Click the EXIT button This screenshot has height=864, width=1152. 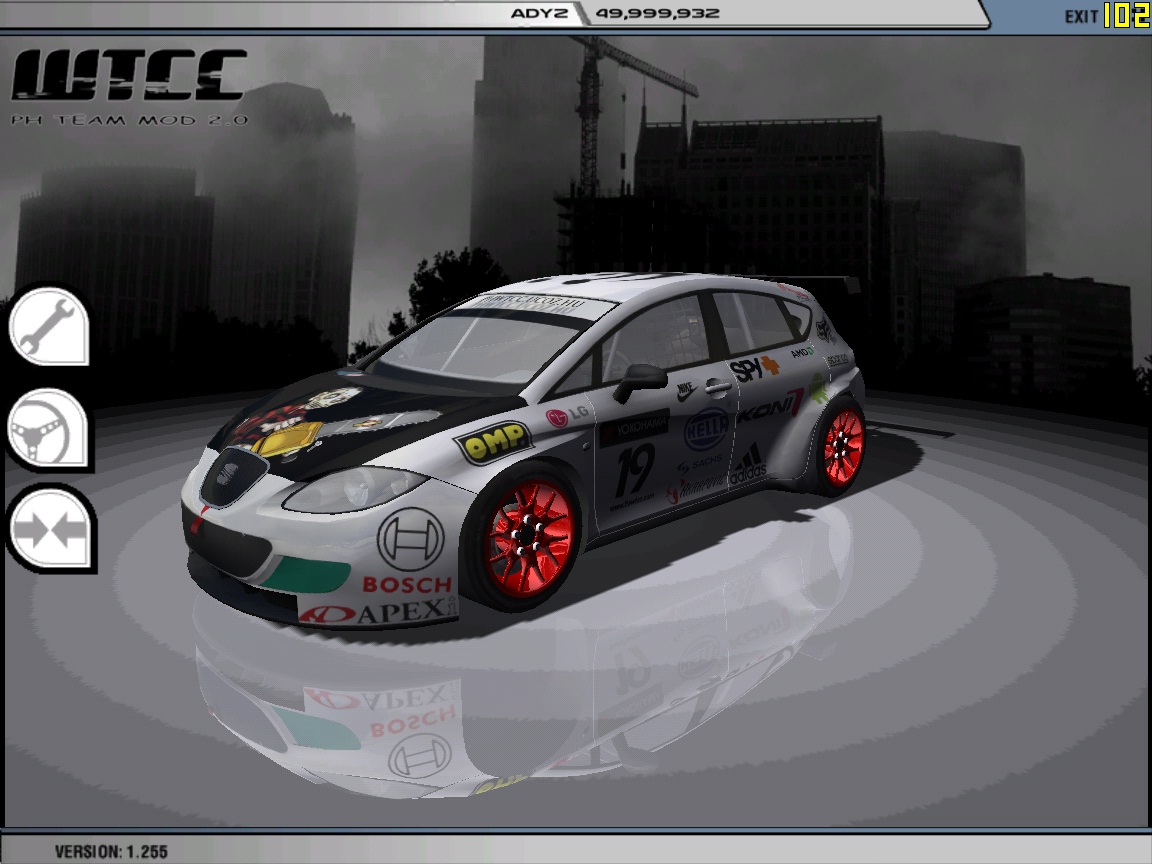[1081, 15]
